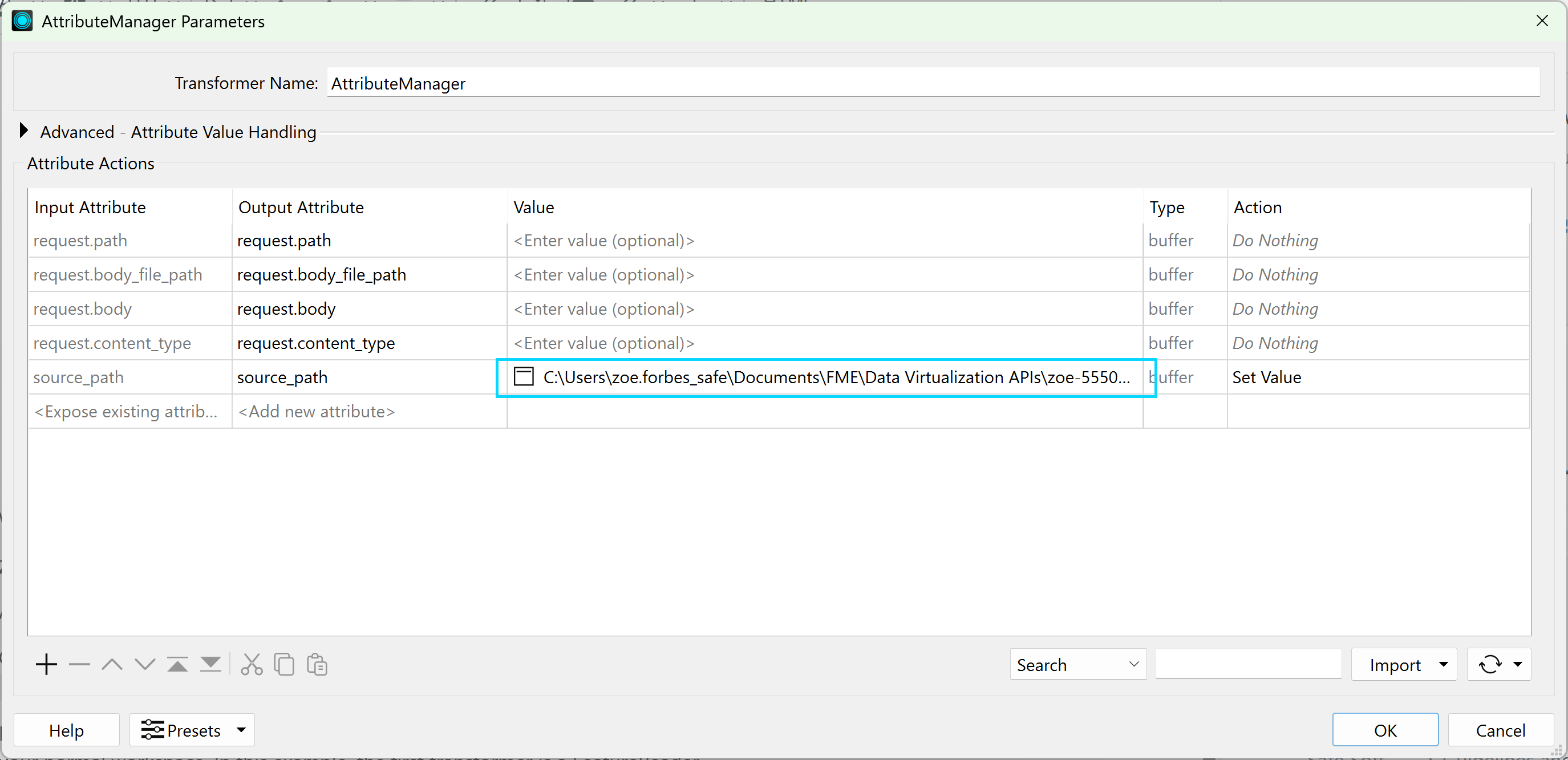Click input attribute request.body_file_path cell
The width and height of the screenshot is (1568, 760).
point(129,274)
